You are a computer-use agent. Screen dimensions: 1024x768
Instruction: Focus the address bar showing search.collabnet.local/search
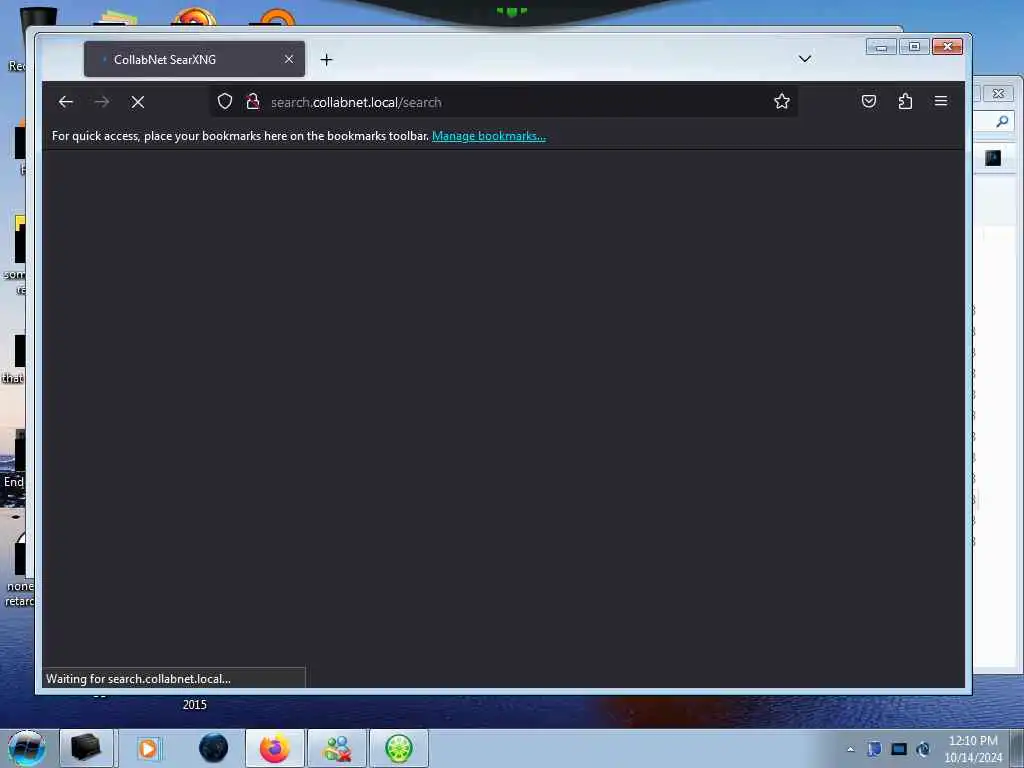pyautogui.click(x=503, y=102)
